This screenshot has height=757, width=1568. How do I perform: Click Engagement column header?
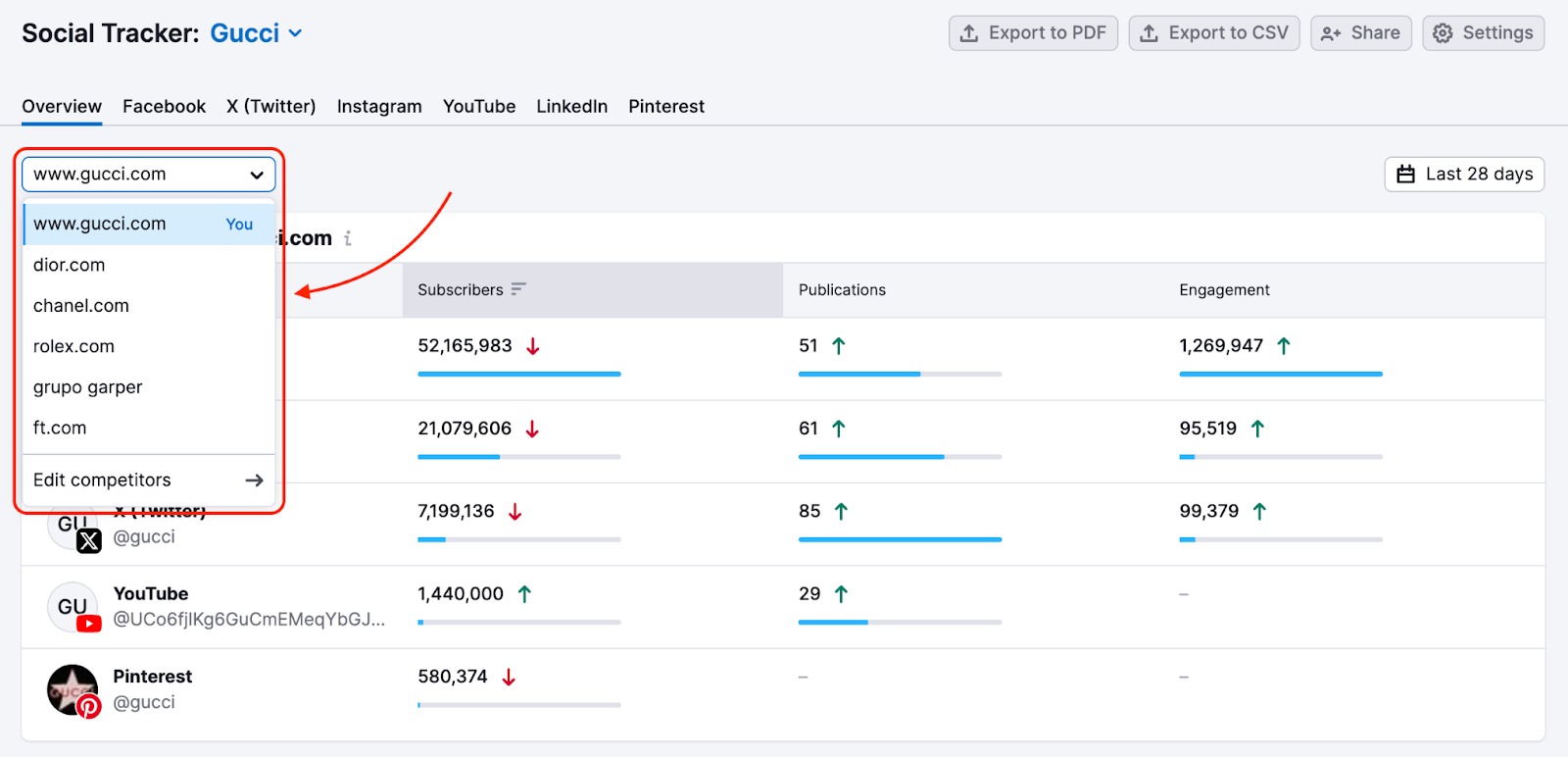coord(1224,290)
